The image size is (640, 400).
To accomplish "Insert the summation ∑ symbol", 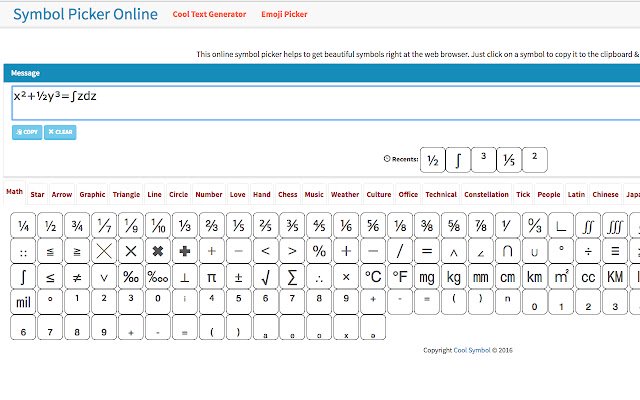I will (292, 277).
